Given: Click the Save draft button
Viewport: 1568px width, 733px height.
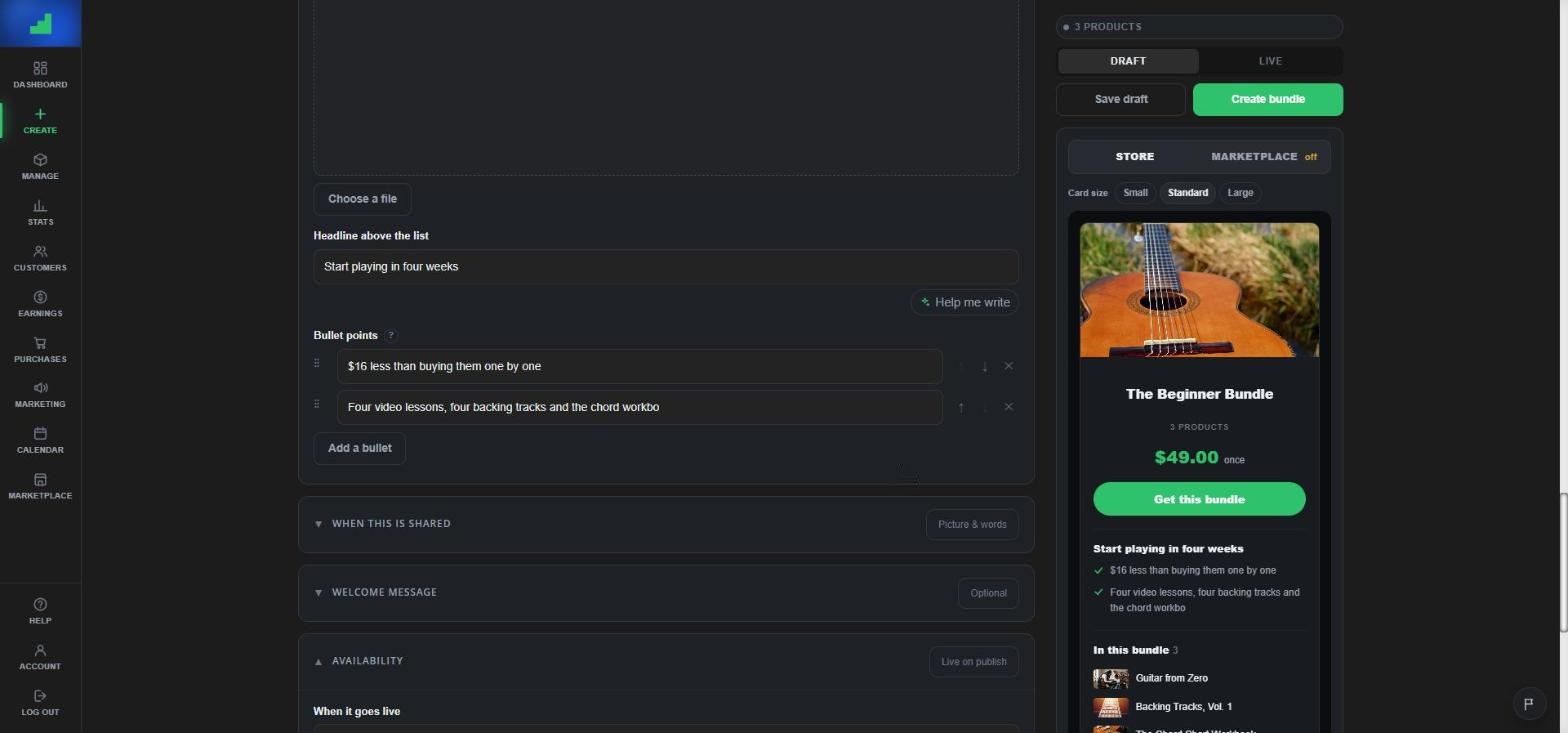Looking at the screenshot, I should pos(1121,99).
